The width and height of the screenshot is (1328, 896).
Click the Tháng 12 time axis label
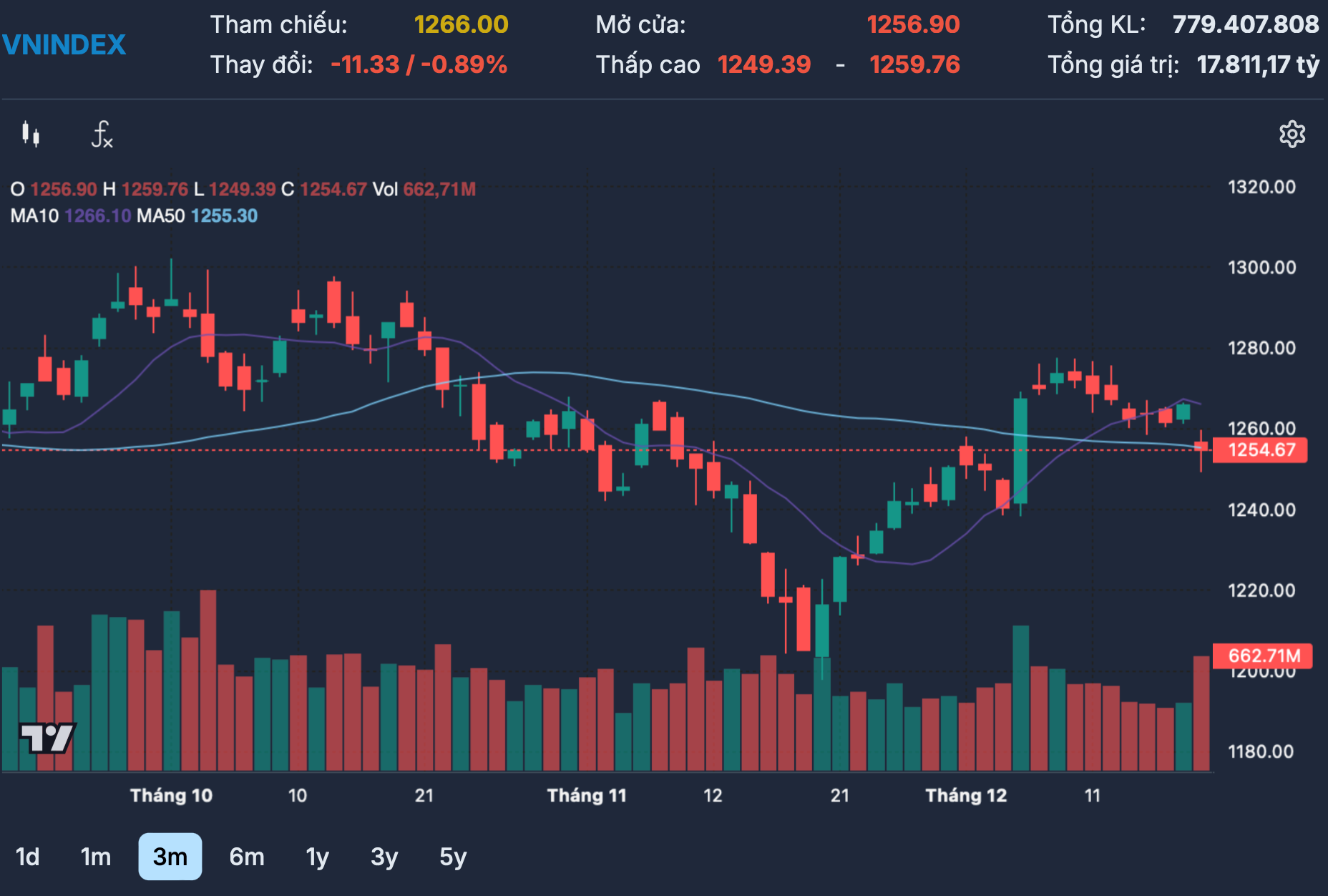coord(966,795)
